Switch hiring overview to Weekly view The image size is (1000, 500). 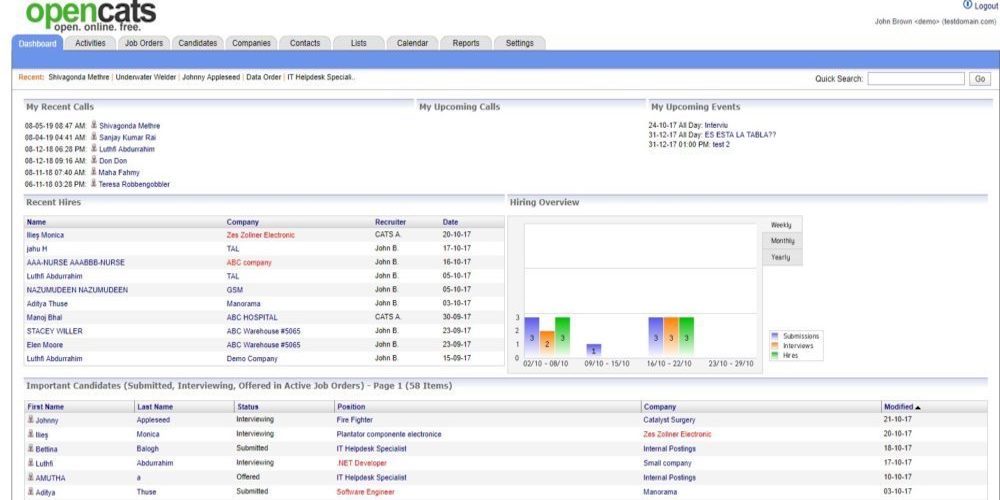[781, 225]
